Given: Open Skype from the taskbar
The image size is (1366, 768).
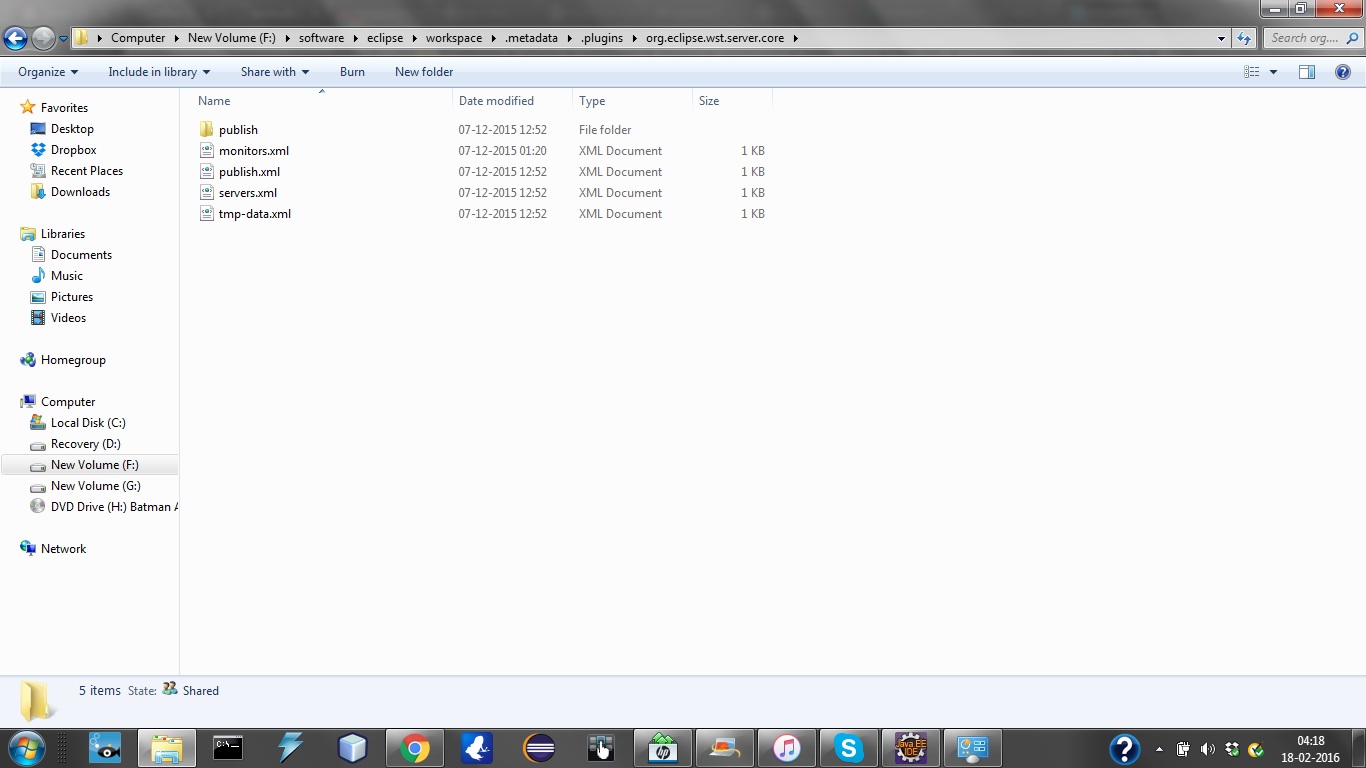Looking at the screenshot, I should (848, 748).
